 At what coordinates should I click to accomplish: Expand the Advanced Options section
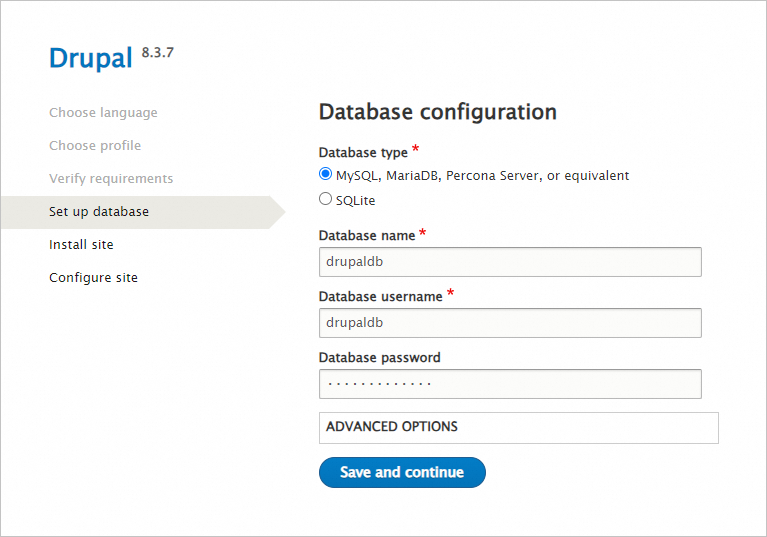click(392, 427)
